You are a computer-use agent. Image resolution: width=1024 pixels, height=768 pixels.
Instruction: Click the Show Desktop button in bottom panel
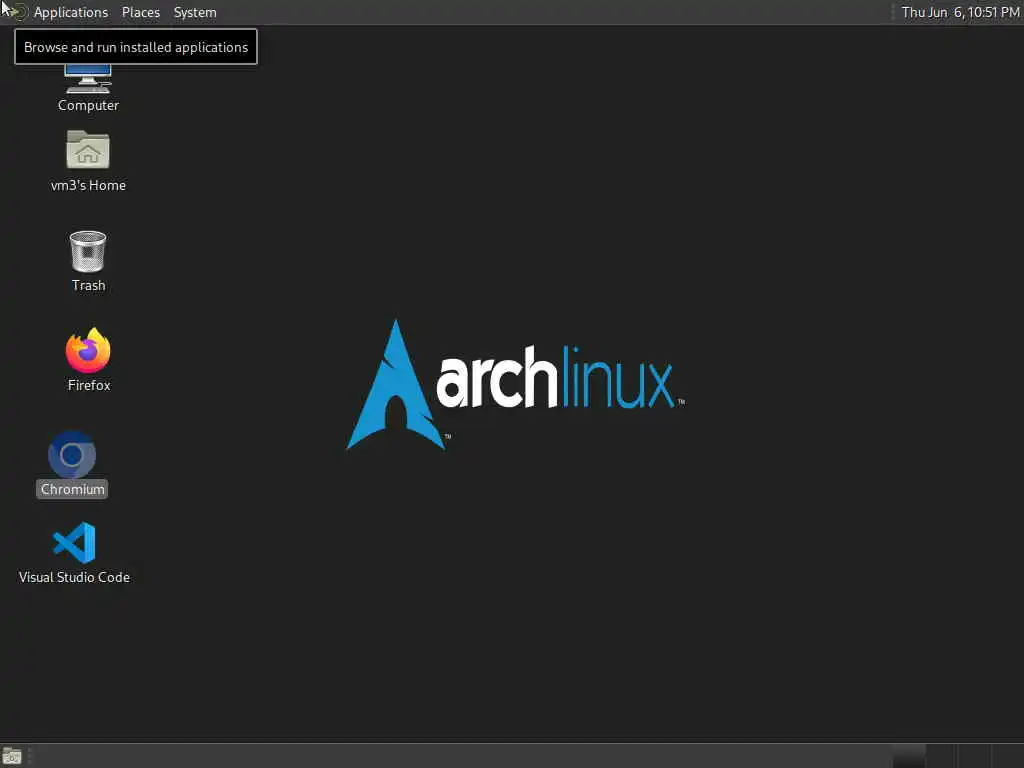[x=12, y=756]
